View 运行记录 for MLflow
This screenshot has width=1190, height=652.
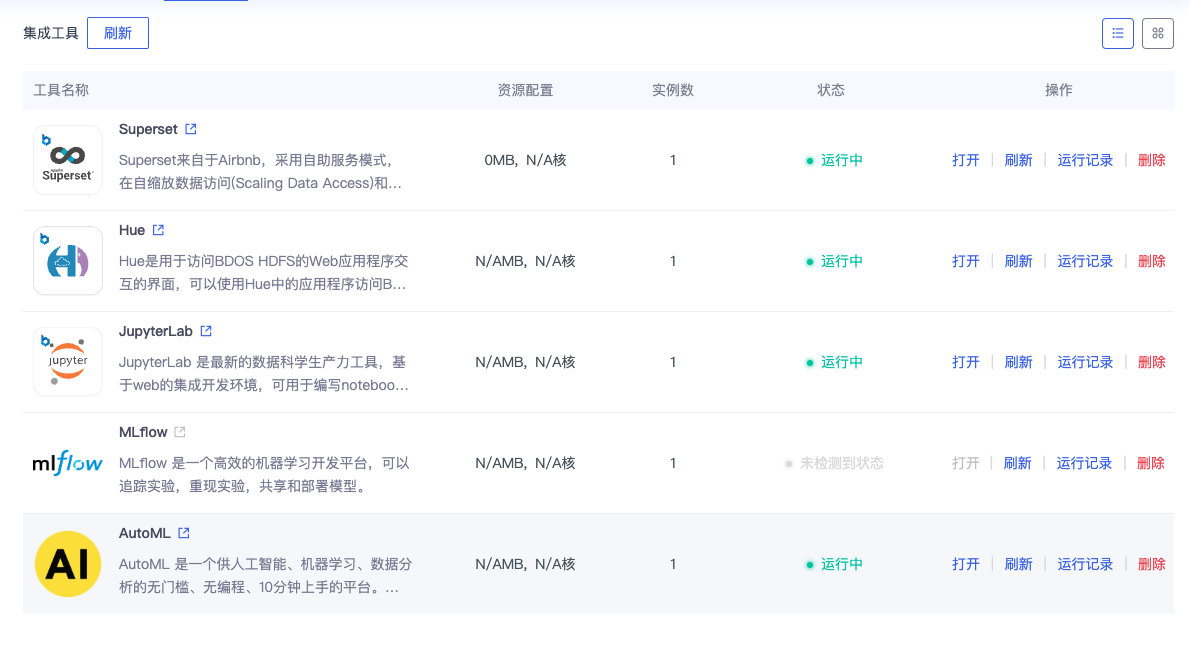click(1084, 463)
